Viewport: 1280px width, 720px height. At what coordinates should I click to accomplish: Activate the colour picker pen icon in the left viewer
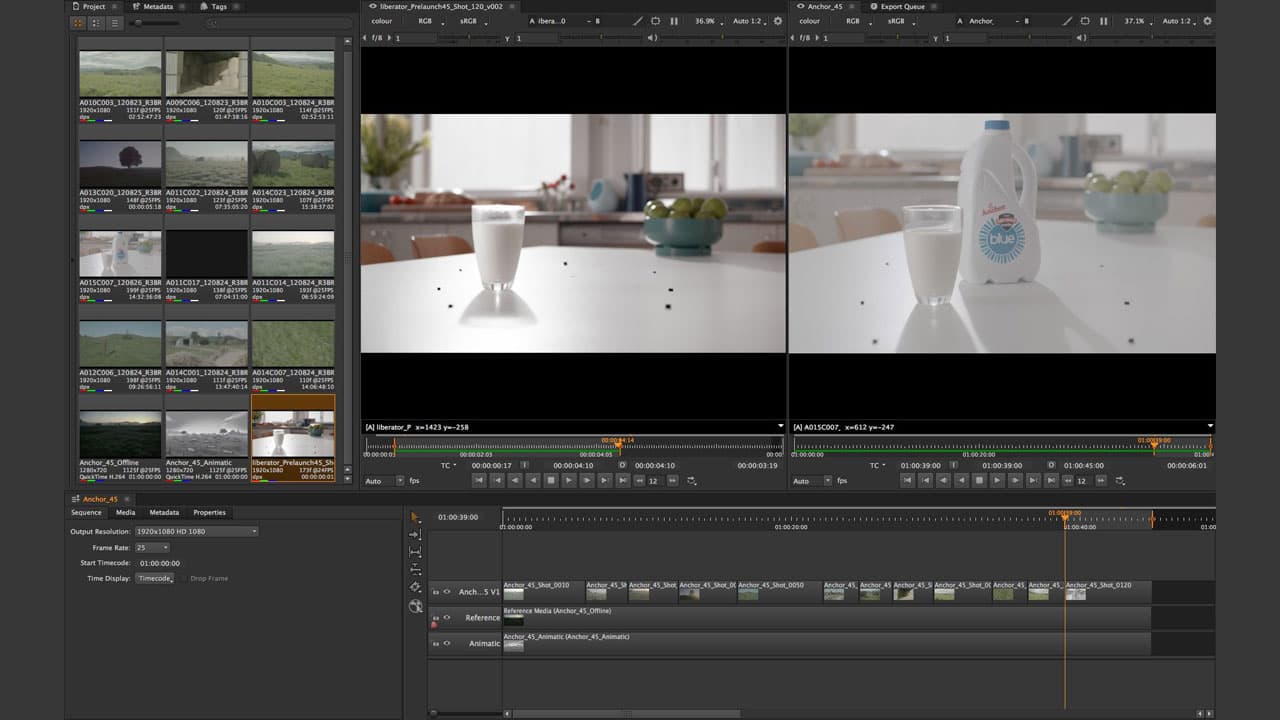click(639, 21)
